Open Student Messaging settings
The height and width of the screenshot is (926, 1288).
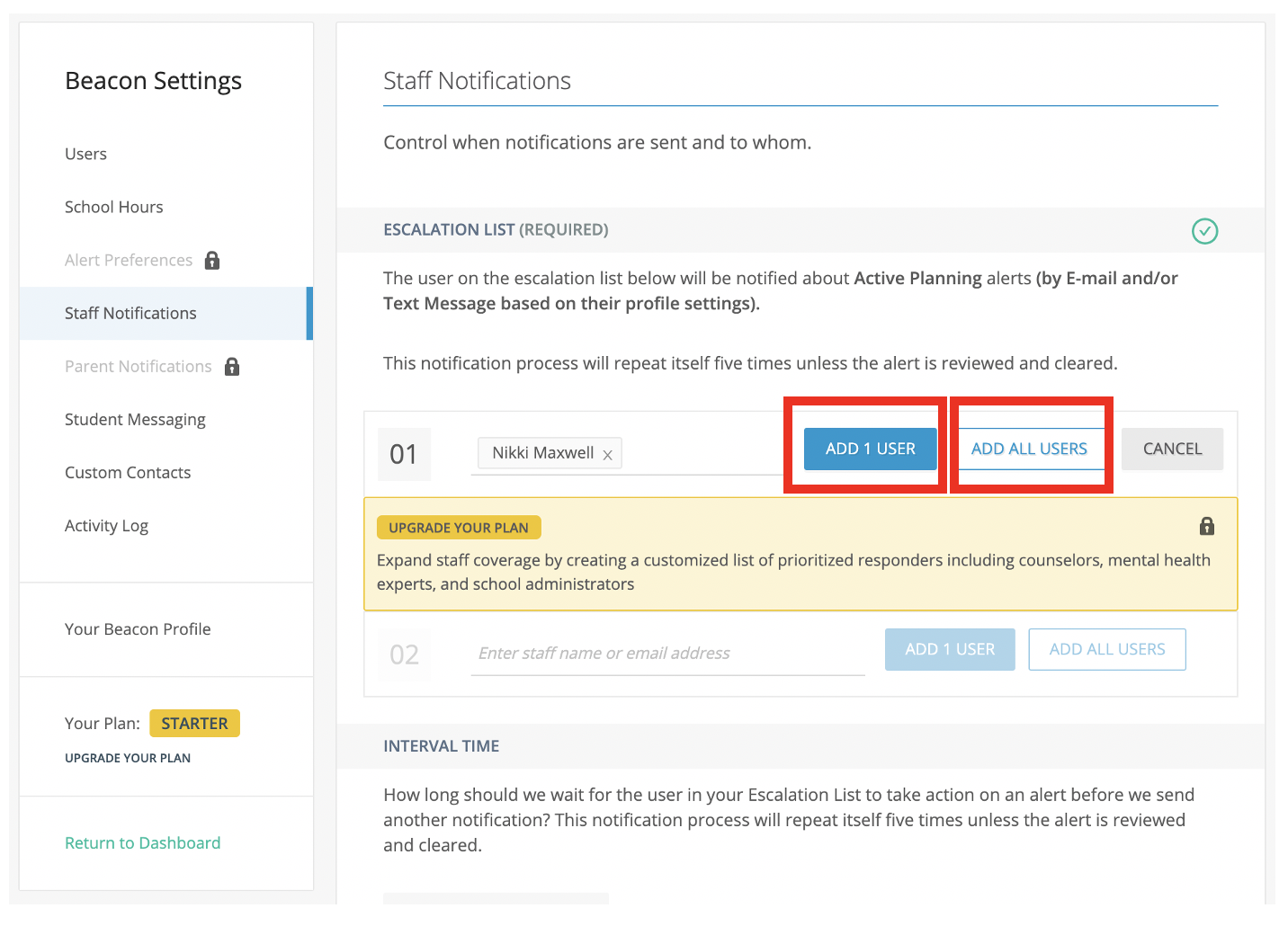pyautogui.click(x=135, y=420)
